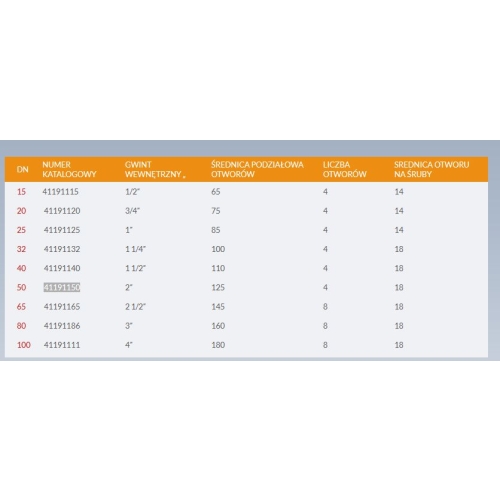Select catalog number 41191125
This screenshot has height=500, width=500.
(x=62, y=230)
